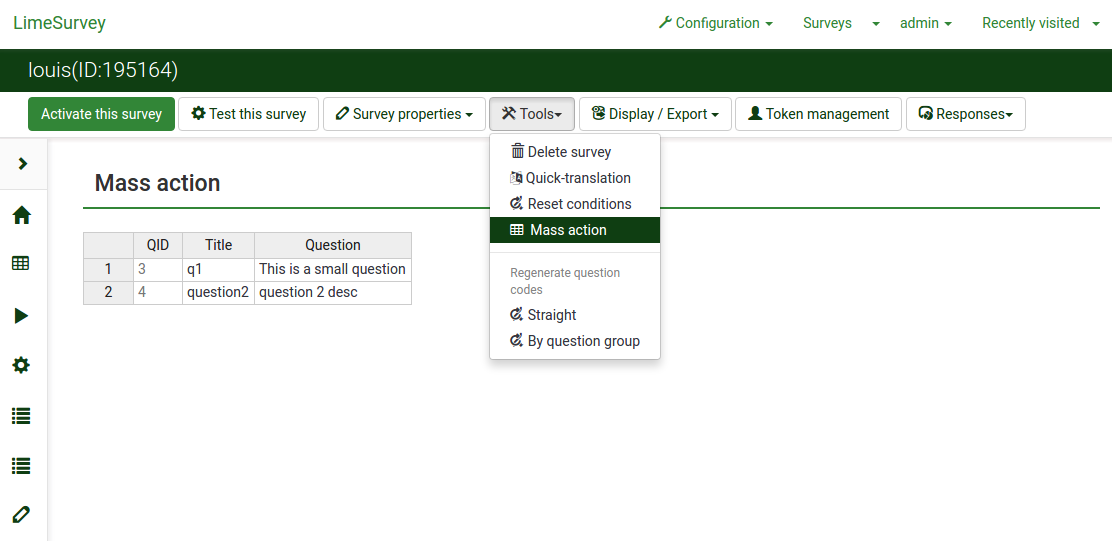Open the gear settings icon in the sidebar
The width and height of the screenshot is (1112, 541).
click(x=21, y=366)
